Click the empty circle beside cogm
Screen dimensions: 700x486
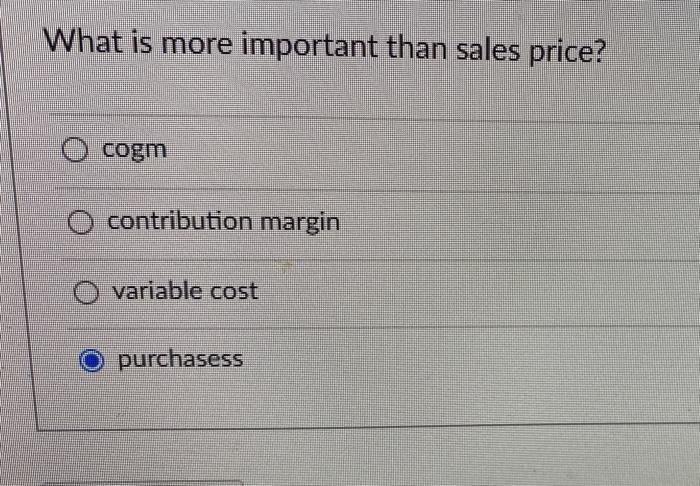(x=74, y=150)
